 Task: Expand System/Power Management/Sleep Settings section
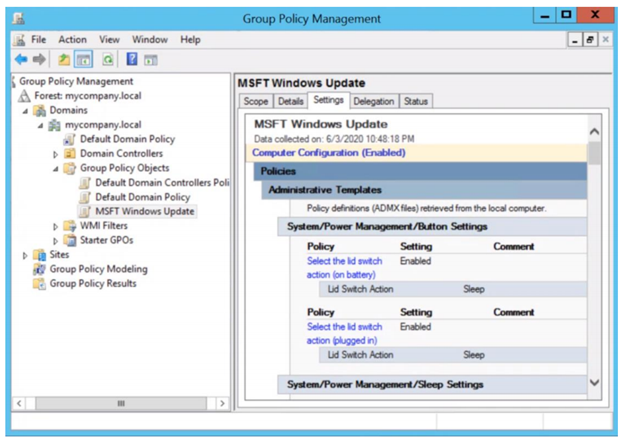432,384
